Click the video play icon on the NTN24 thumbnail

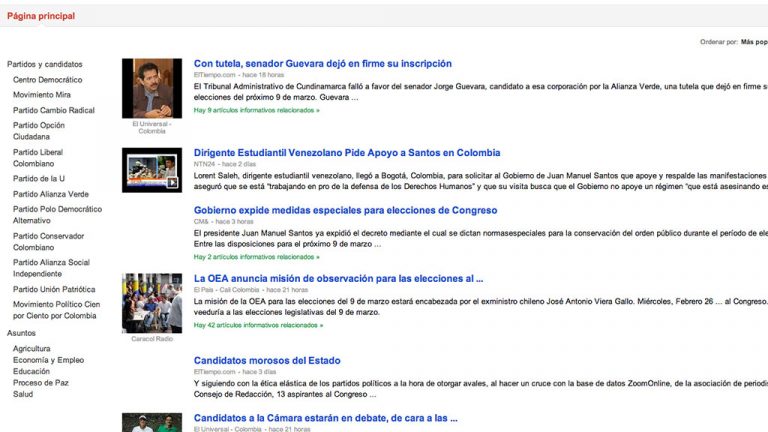pos(172,182)
